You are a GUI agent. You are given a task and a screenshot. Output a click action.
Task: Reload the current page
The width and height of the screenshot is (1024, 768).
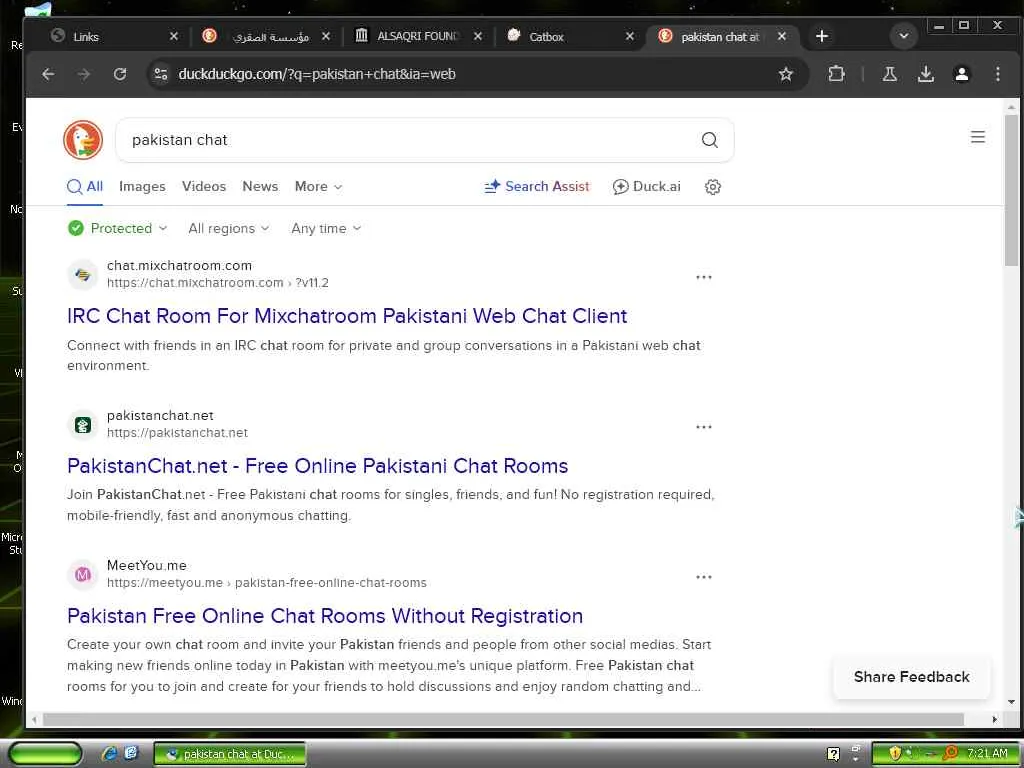pos(120,74)
